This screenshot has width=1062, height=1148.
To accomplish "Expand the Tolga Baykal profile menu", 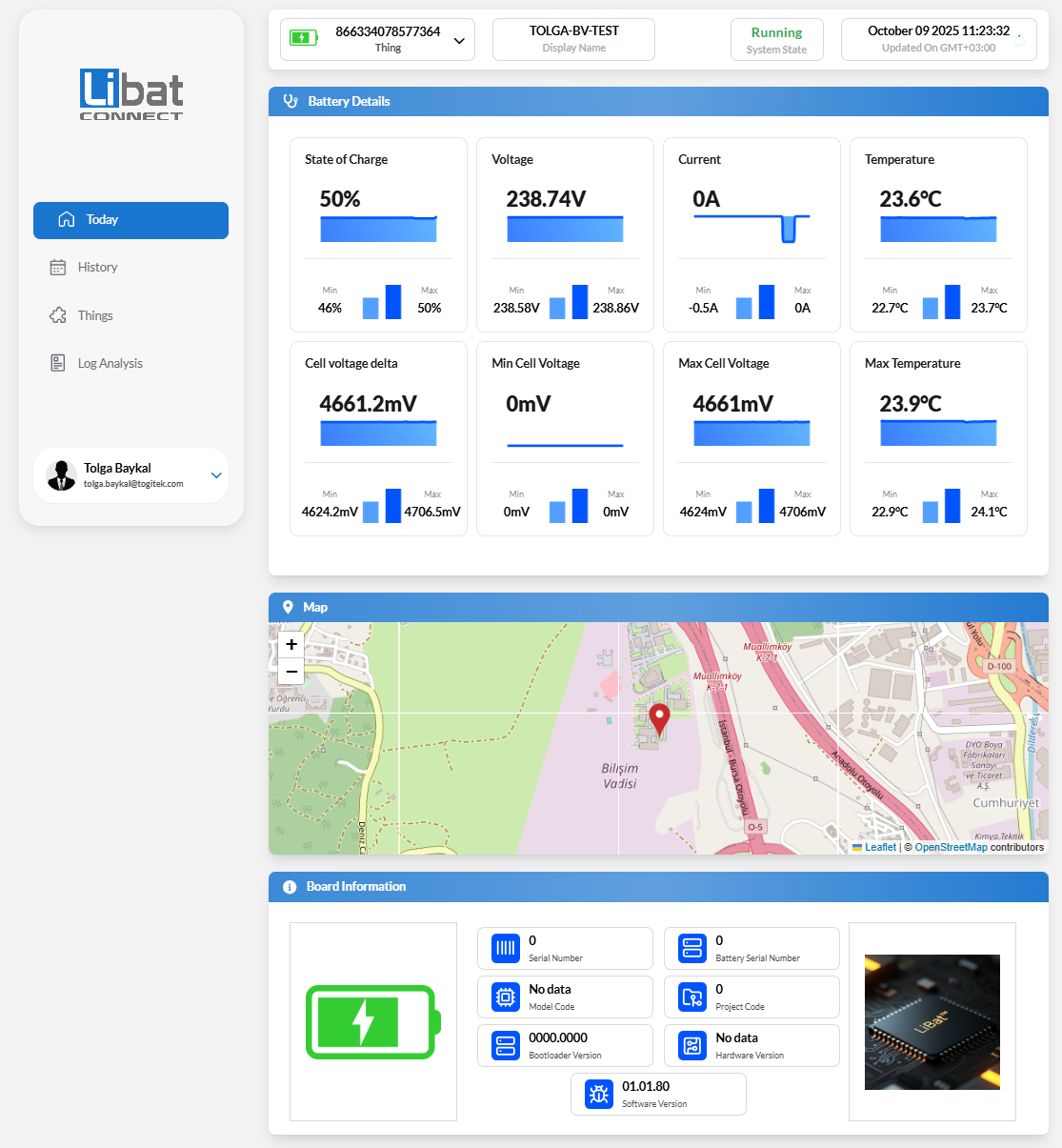I will coord(216,475).
